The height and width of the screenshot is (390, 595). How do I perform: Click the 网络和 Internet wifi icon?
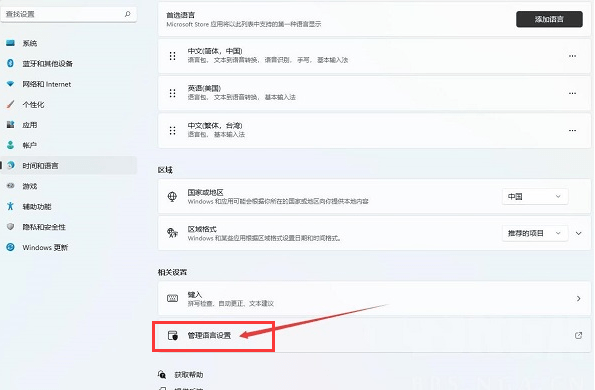[x=10, y=83]
